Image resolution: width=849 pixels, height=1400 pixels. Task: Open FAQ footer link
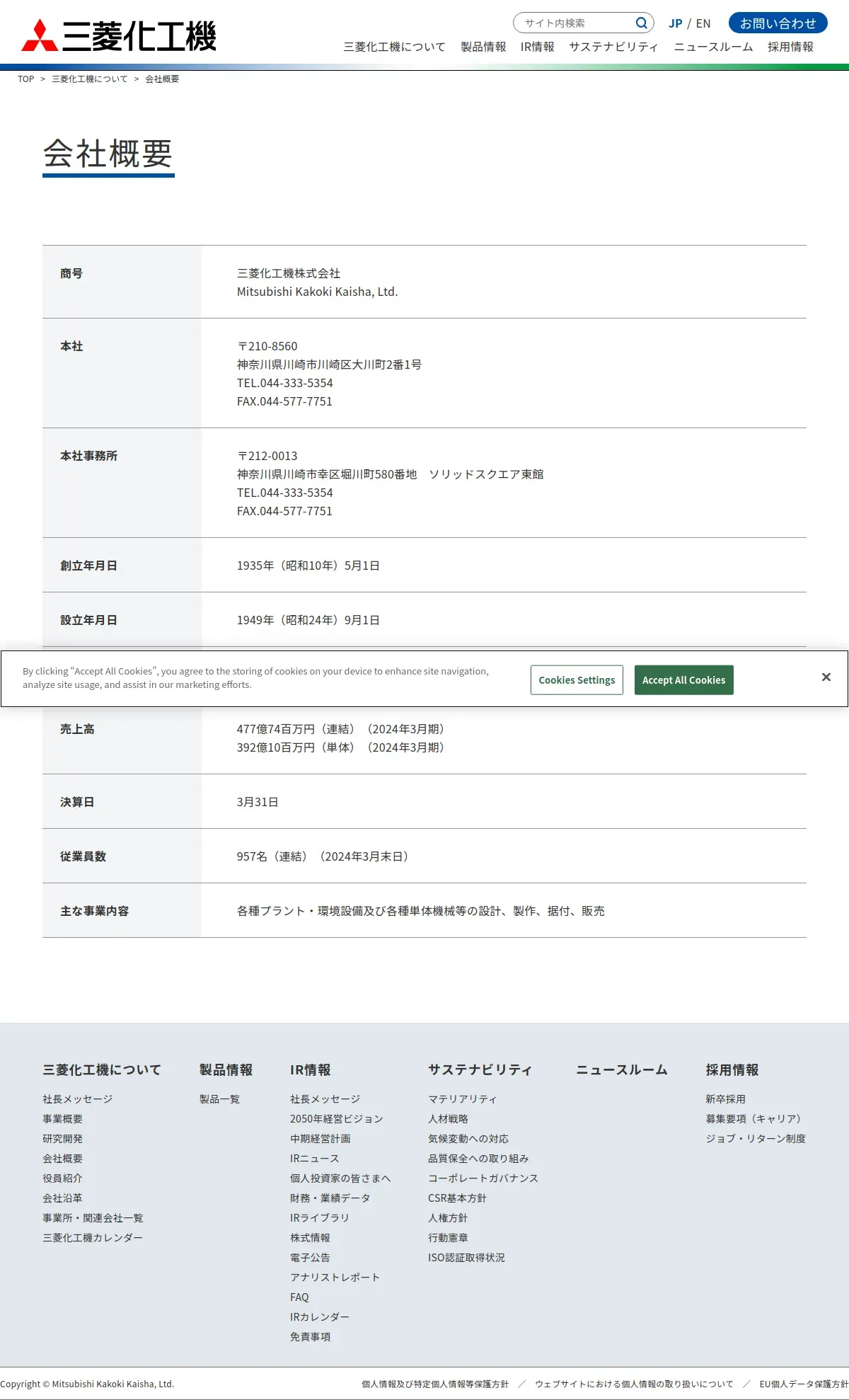299,1297
